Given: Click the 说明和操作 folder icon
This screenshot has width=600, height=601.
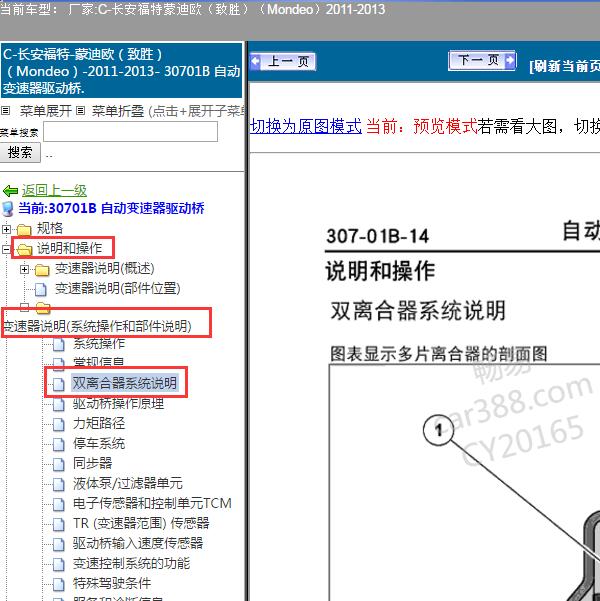Looking at the screenshot, I should [x=25, y=250].
